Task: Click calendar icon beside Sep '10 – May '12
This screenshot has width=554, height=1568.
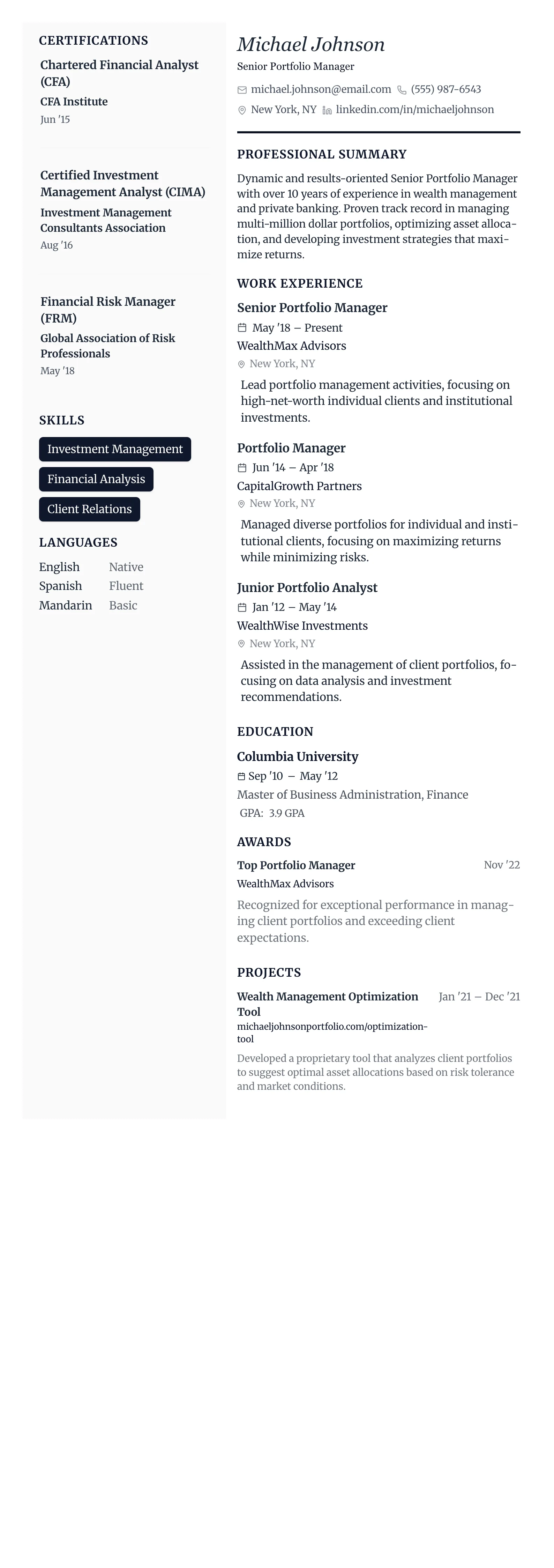Action: point(241,777)
